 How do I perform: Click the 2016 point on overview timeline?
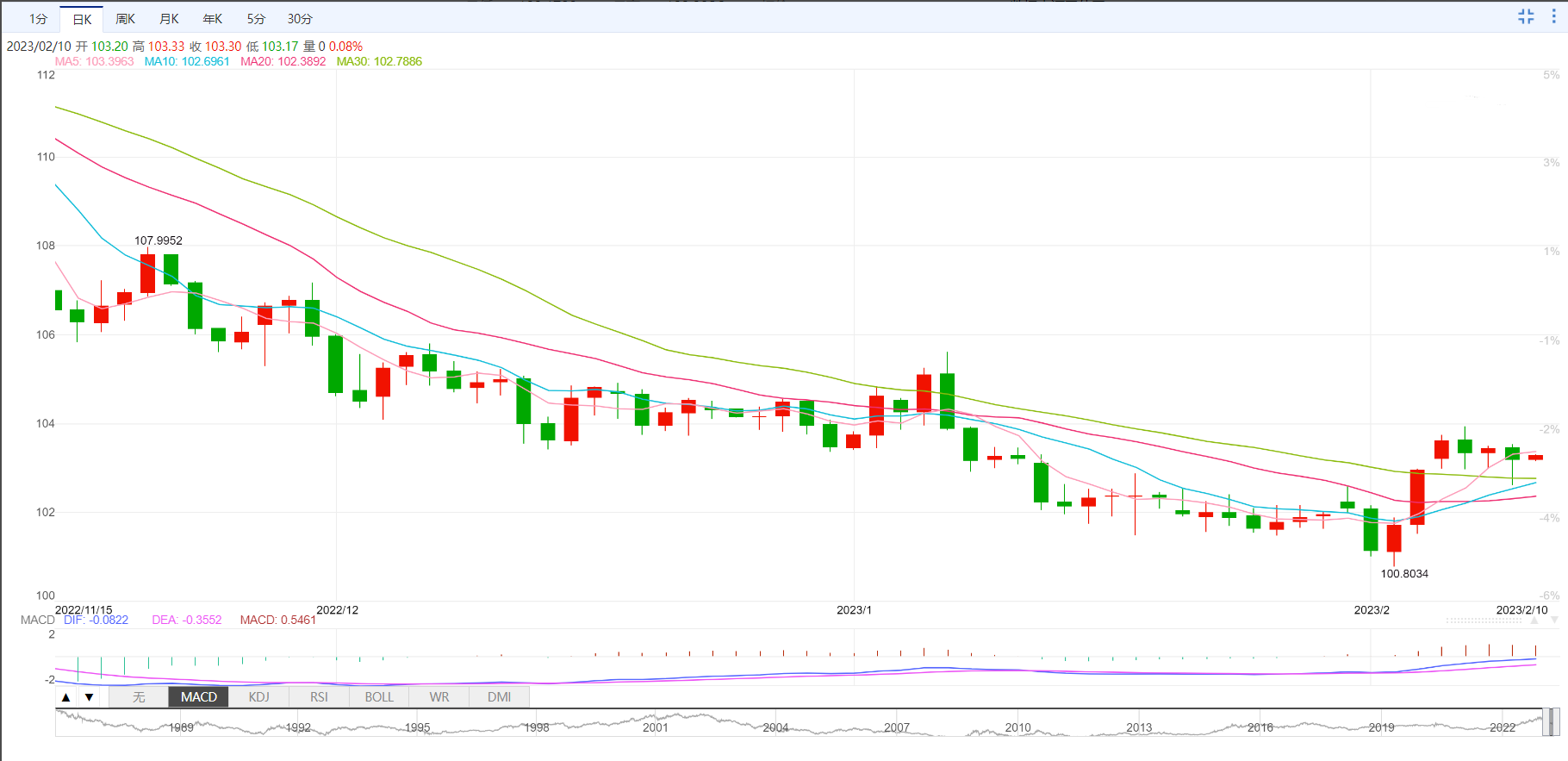(1260, 727)
